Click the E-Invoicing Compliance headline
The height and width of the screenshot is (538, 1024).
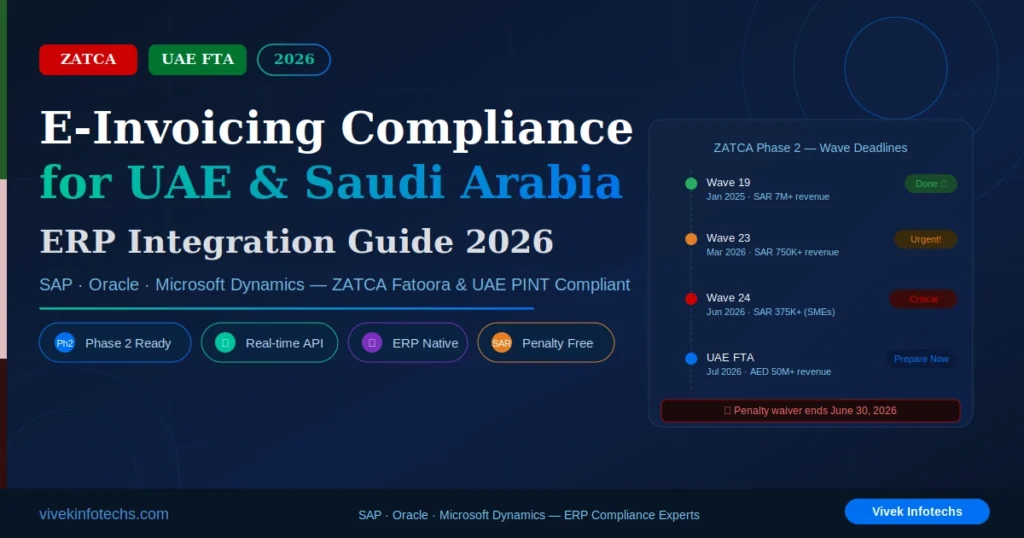[336, 128]
